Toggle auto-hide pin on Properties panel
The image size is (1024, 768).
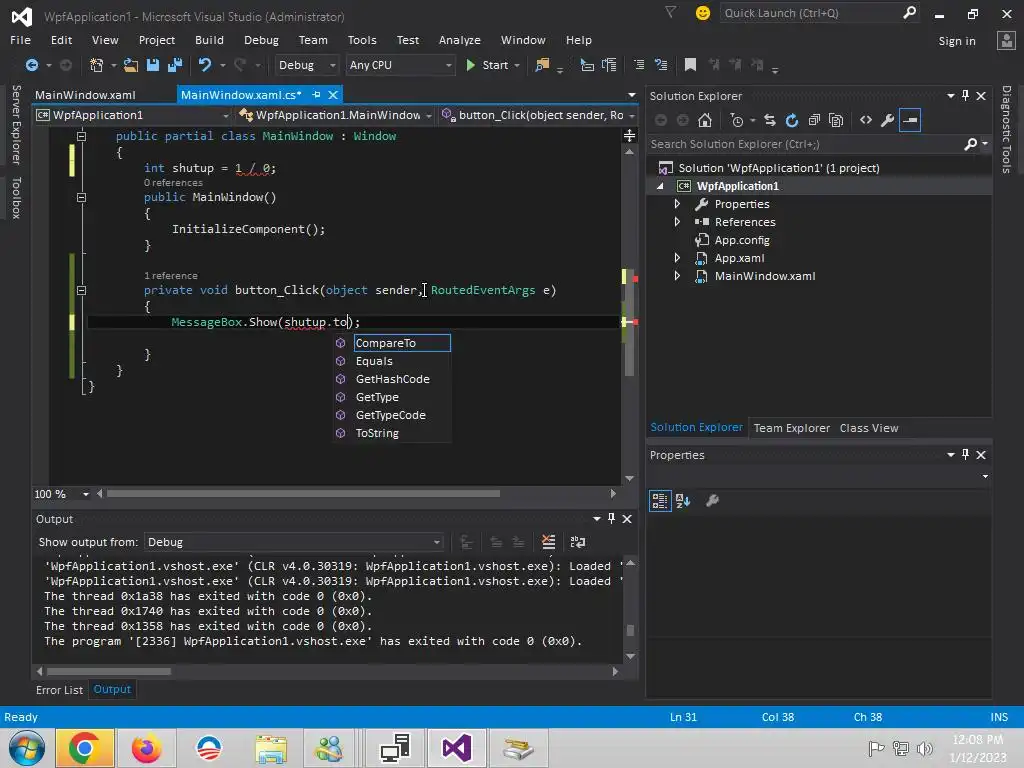(x=965, y=455)
